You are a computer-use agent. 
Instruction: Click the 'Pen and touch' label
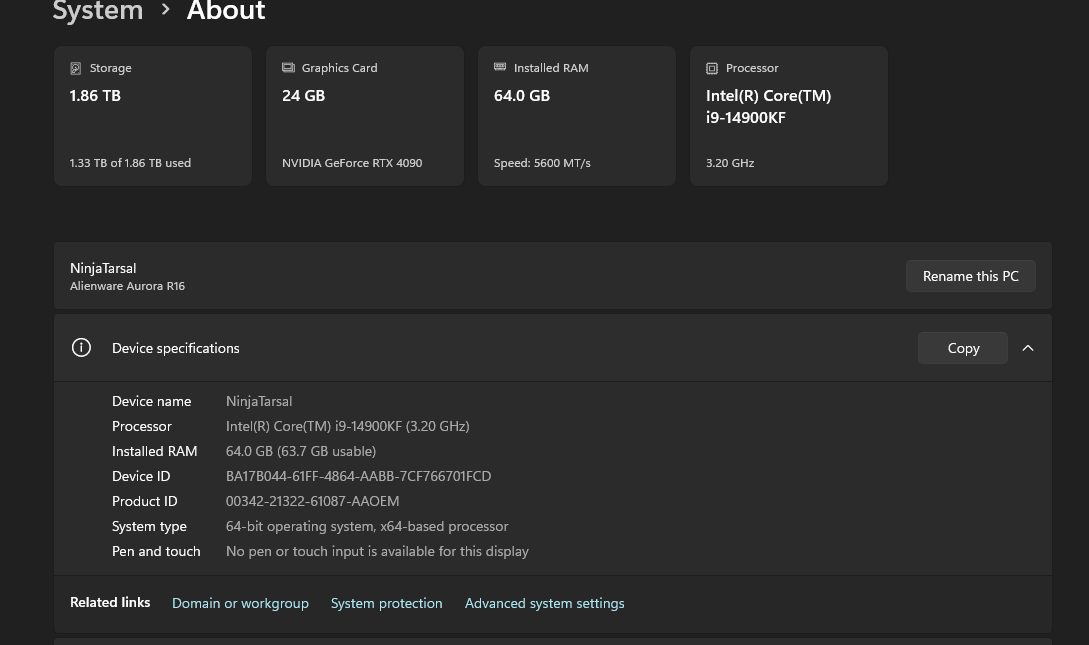[156, 551]
